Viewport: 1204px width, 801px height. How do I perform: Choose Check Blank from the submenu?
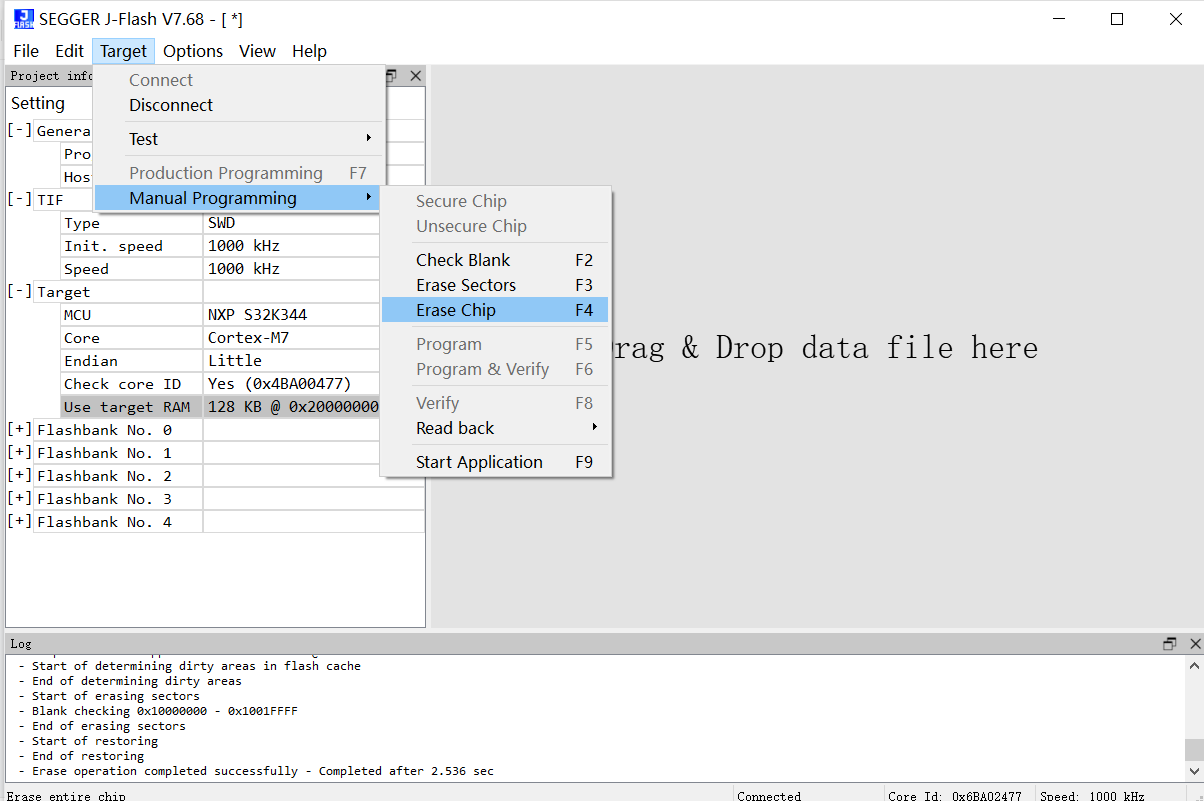tap(463, 260)
